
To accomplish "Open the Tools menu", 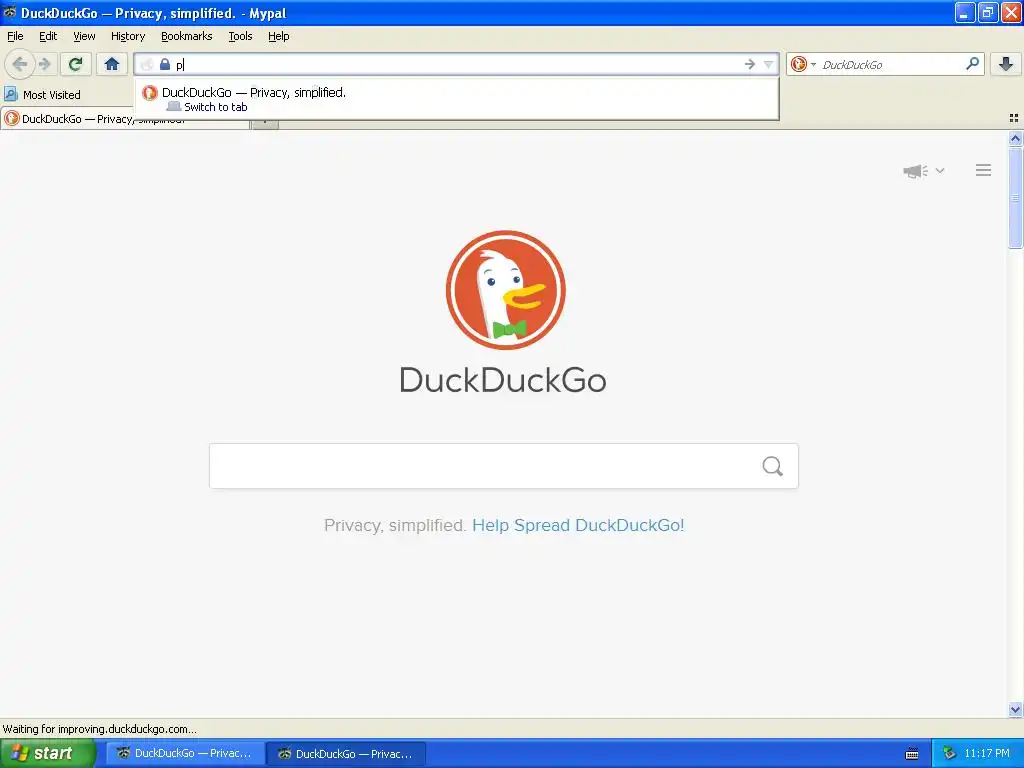I will (240, 36).
